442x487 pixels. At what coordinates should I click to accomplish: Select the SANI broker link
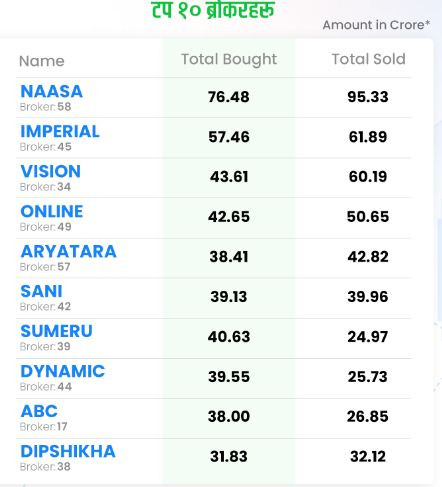[x=41, y=291]
